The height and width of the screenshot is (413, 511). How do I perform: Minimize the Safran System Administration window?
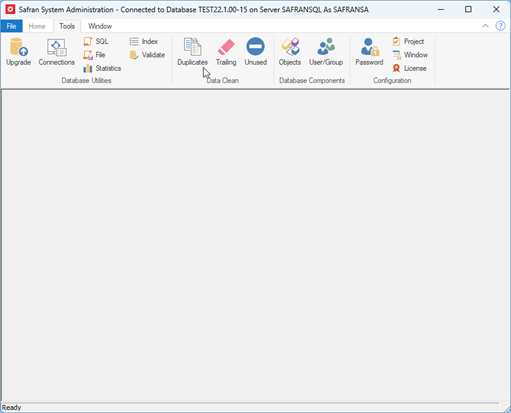click(441, 9)
